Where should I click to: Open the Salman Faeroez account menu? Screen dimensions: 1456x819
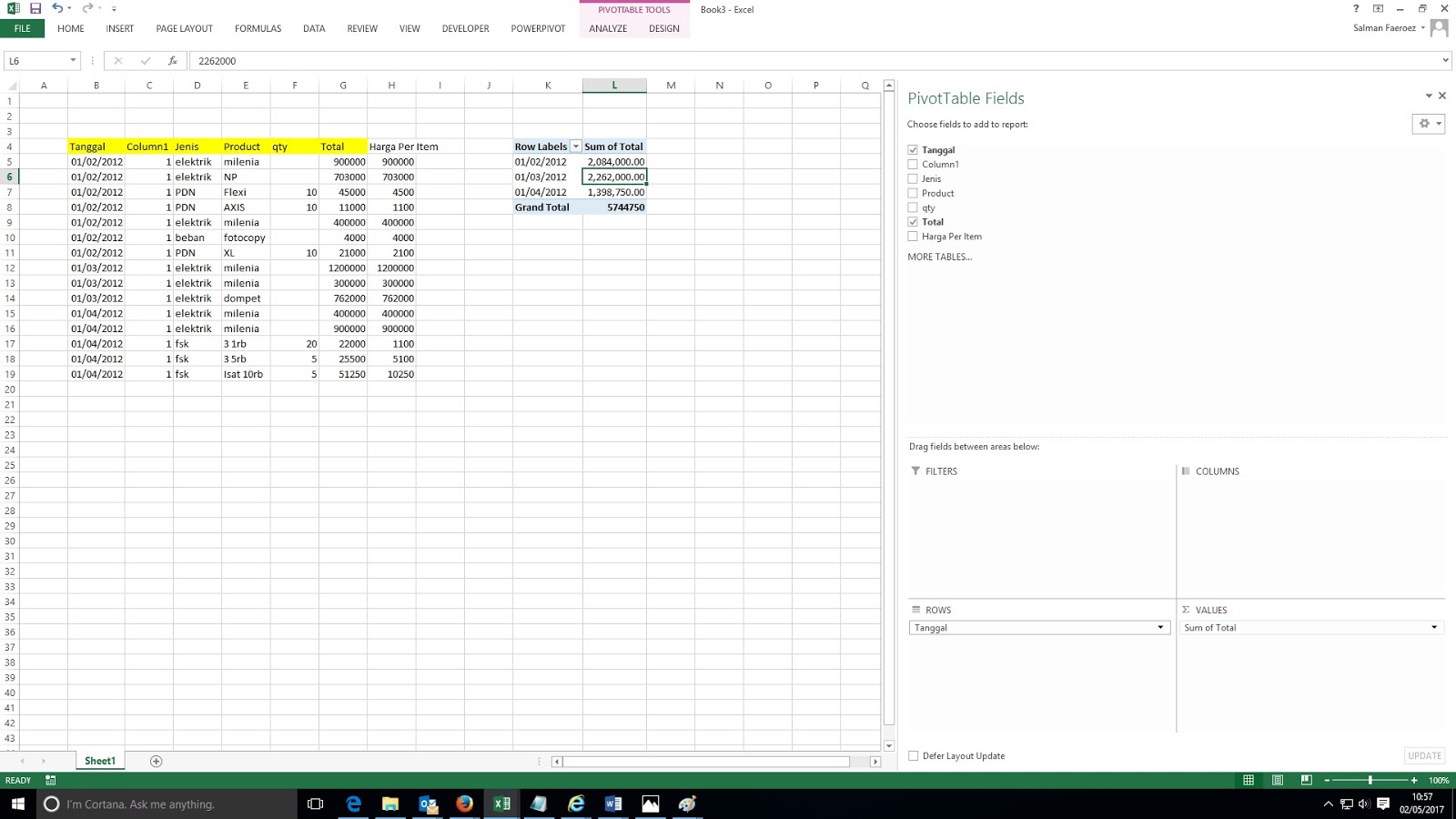(1389, 28)
